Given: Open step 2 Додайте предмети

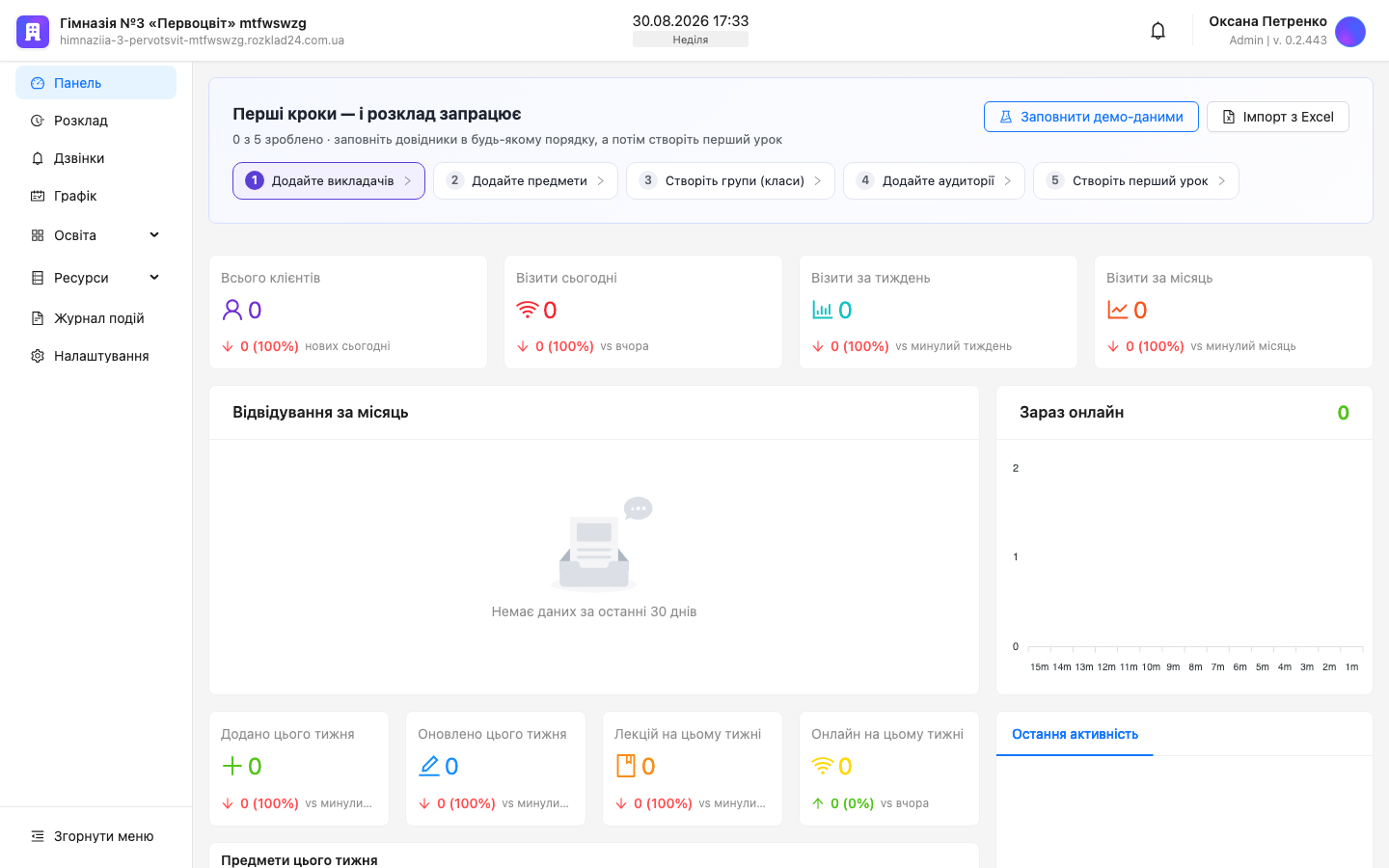Looking at the screenshot, I should tap(526, 180).
